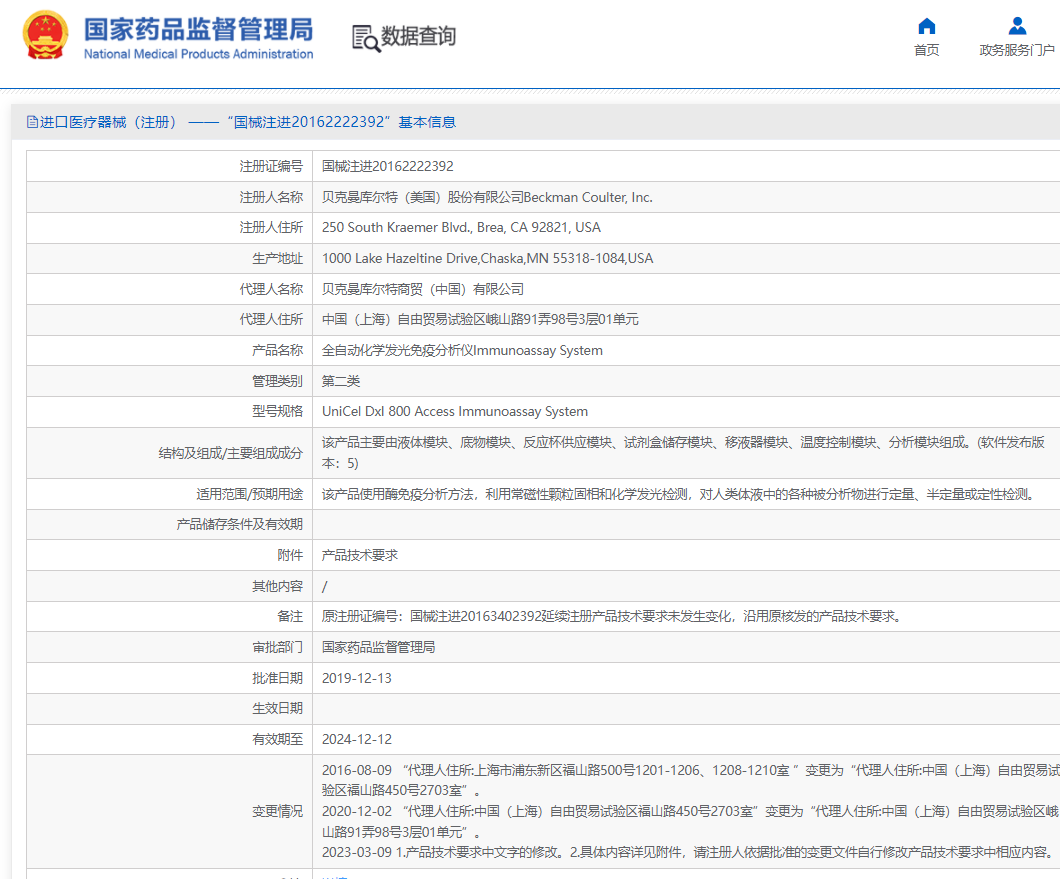1060x879 pixels.
Task: Select the 备注 row label
Action: coord(290,616)
